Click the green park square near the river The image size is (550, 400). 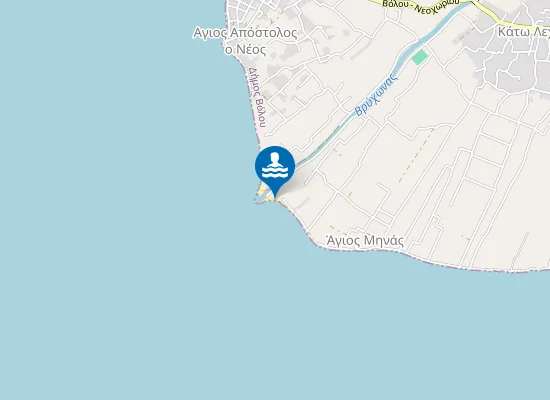pos(420,57)
